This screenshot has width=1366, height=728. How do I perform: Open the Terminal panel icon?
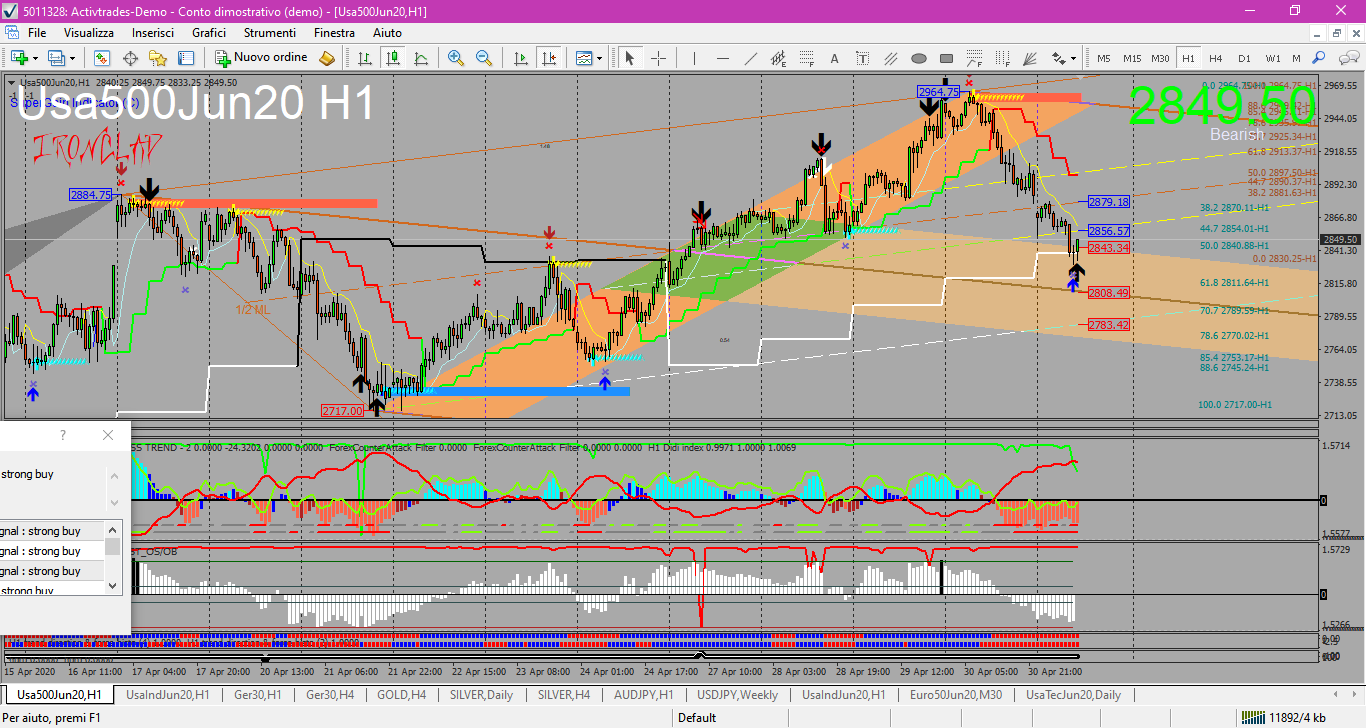point(186,58)
